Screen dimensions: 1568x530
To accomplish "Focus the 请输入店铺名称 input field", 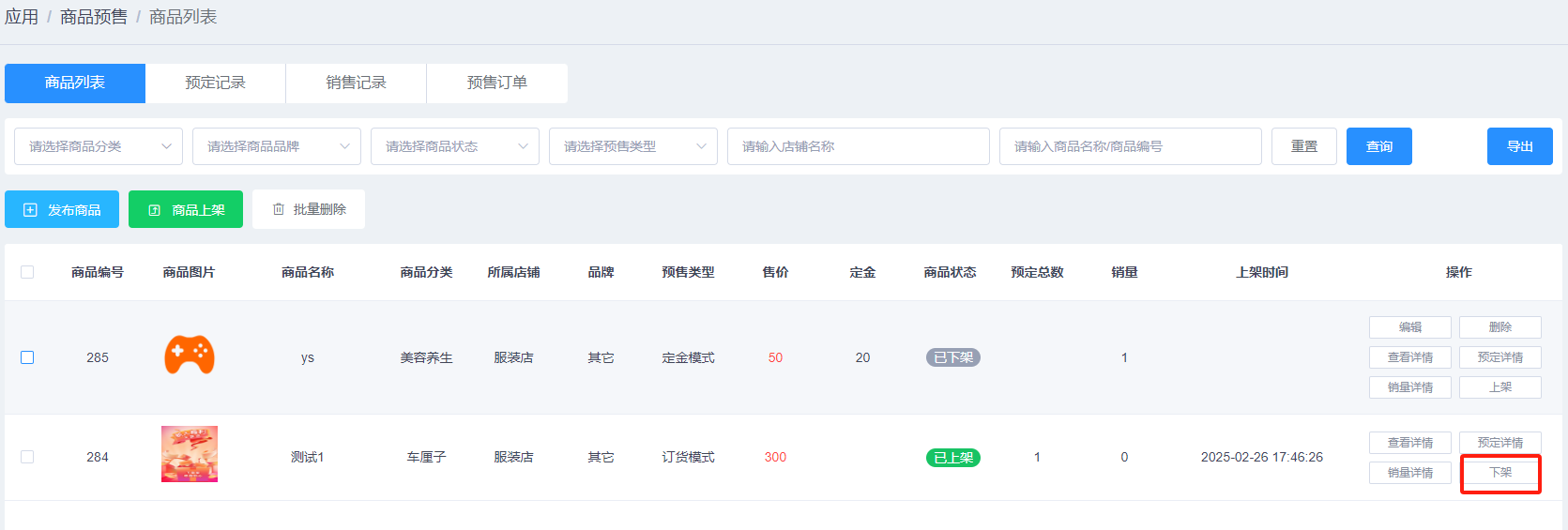I will pos(858,146).
